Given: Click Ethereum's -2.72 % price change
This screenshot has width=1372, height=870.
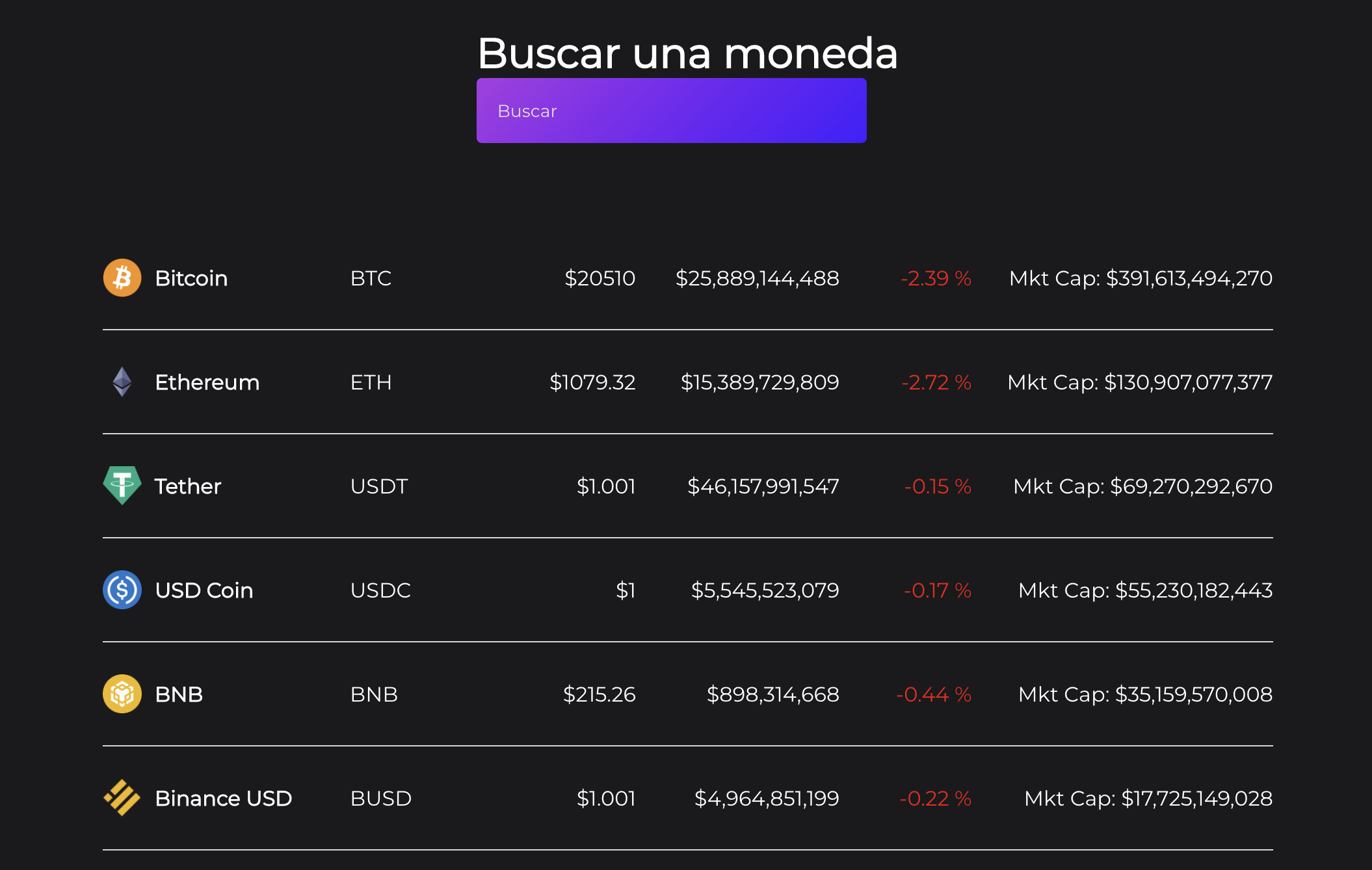Looking at the screenshot, I should [x=936, y=382].
